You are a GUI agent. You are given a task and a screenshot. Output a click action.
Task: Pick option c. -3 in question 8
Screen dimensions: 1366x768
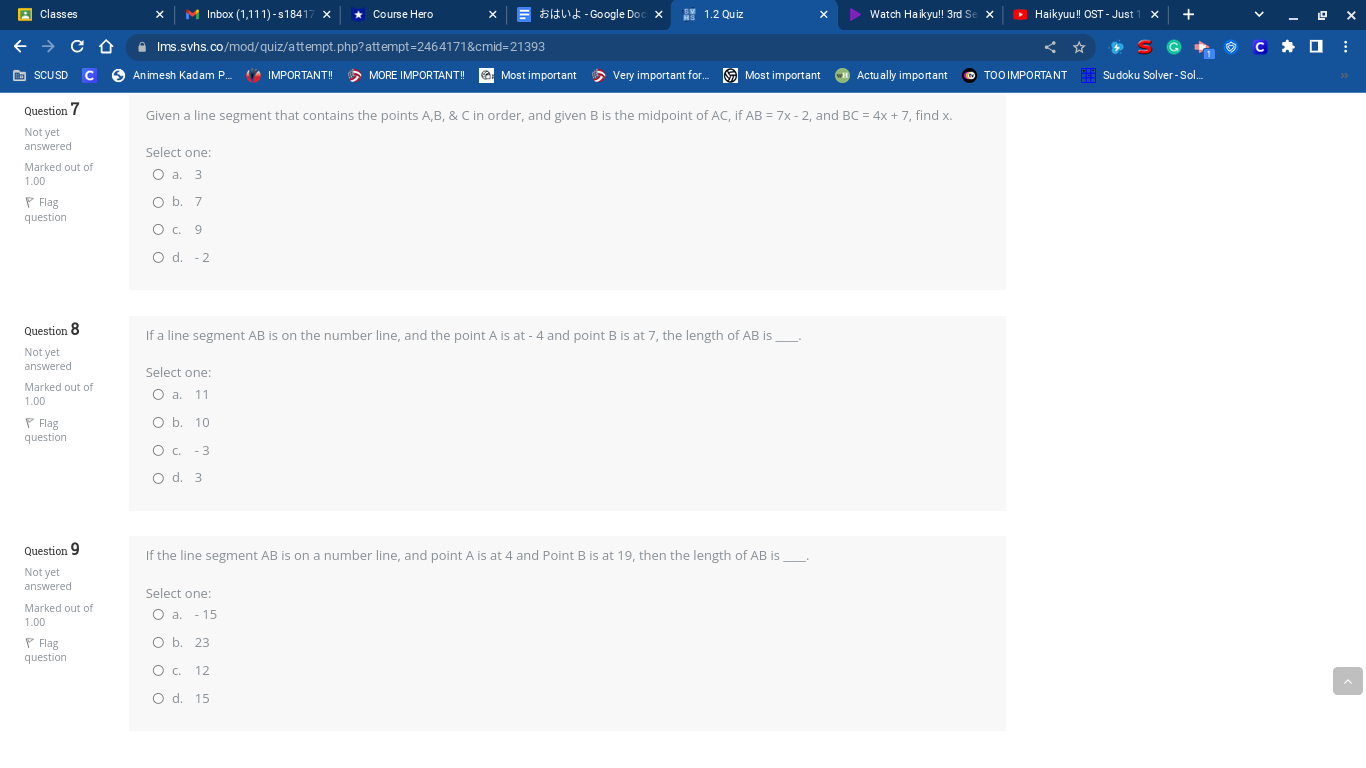click(x=158, y=450)
